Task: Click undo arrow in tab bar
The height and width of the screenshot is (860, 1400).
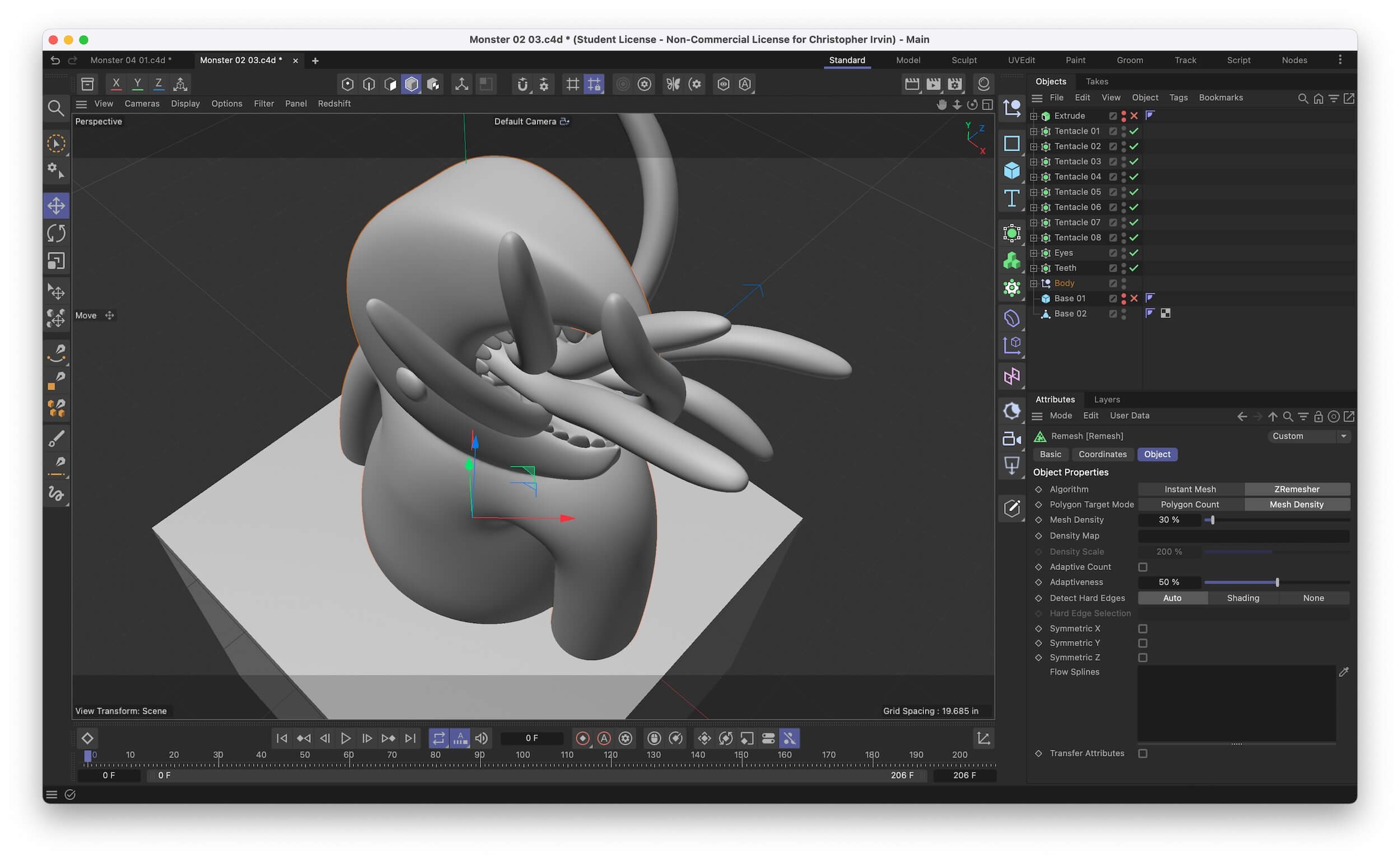Action: click(55, 60)
